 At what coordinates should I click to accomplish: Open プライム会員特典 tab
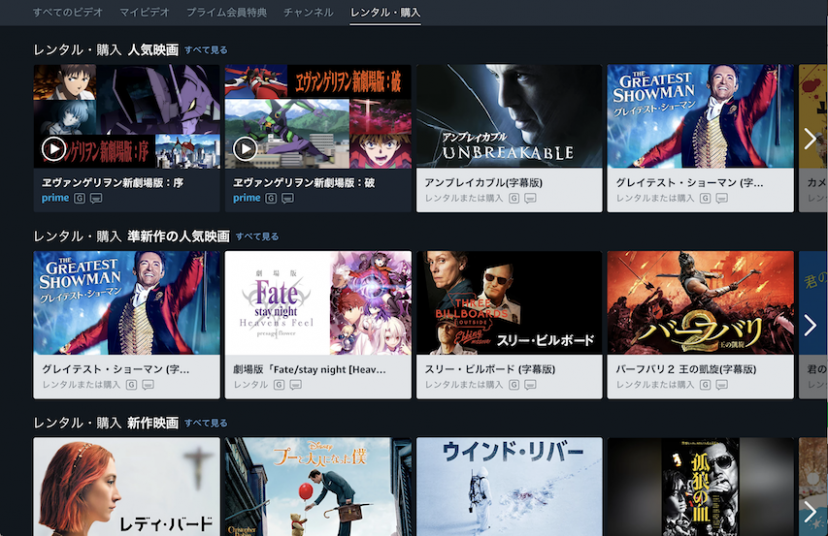(227, 12)
